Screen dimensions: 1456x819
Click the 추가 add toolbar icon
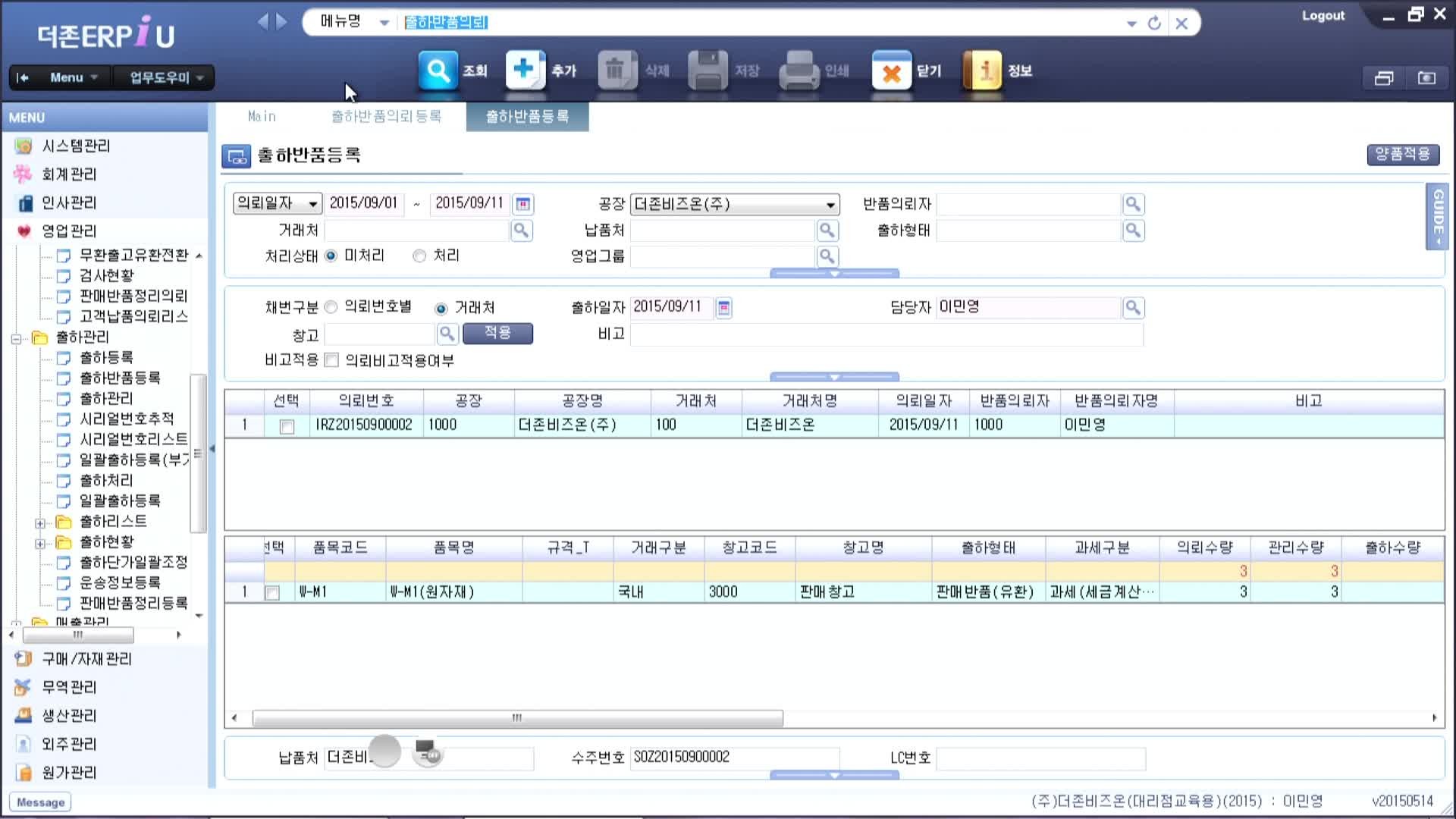tap(526, 71)
